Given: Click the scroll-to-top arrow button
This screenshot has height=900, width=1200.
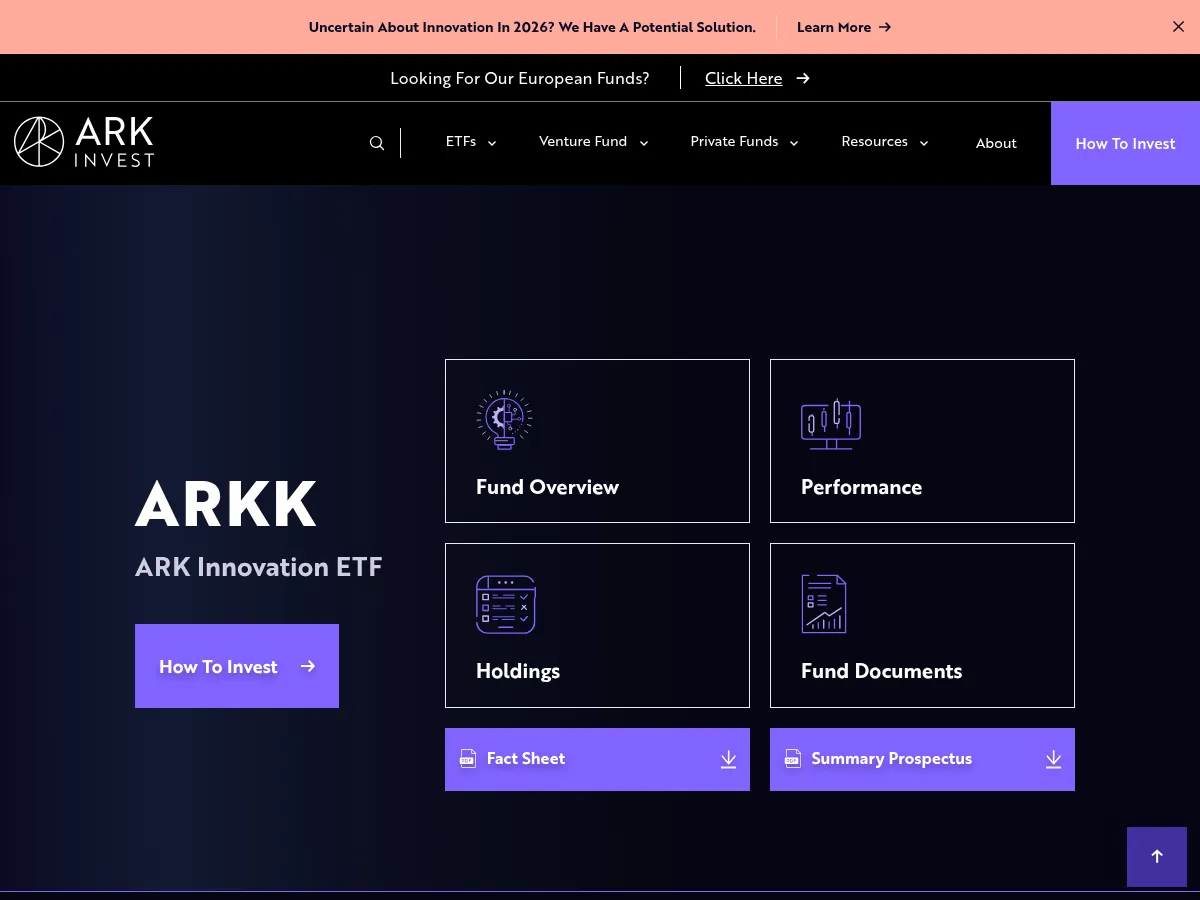Looking at the screenshot, I should coord(1157,857).
